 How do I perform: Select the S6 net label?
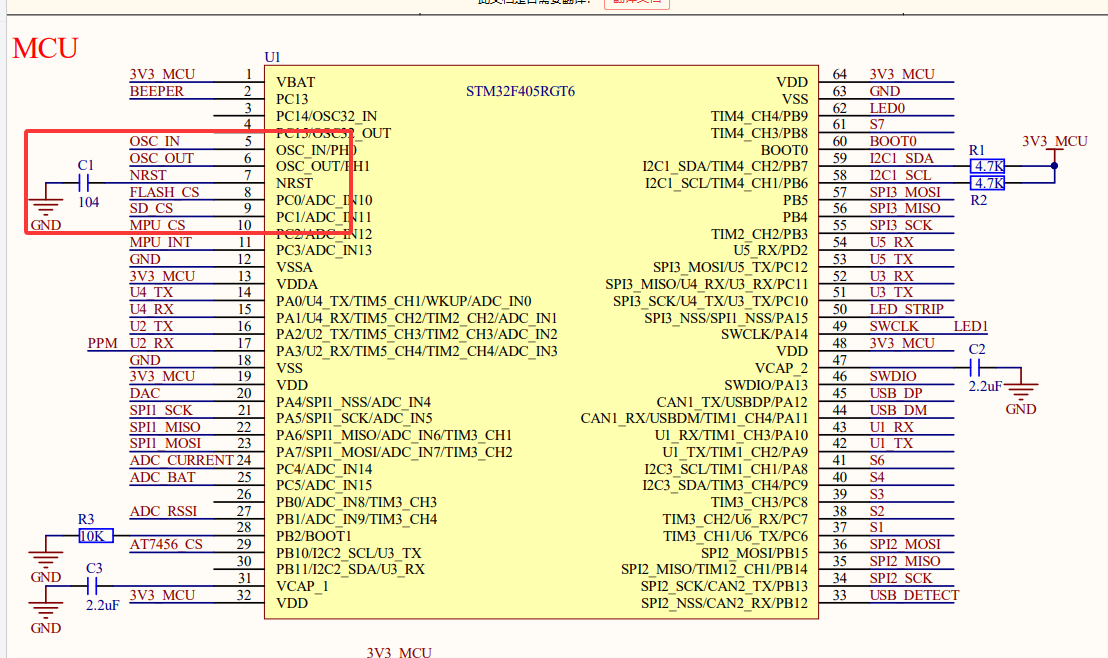[877, 461]
